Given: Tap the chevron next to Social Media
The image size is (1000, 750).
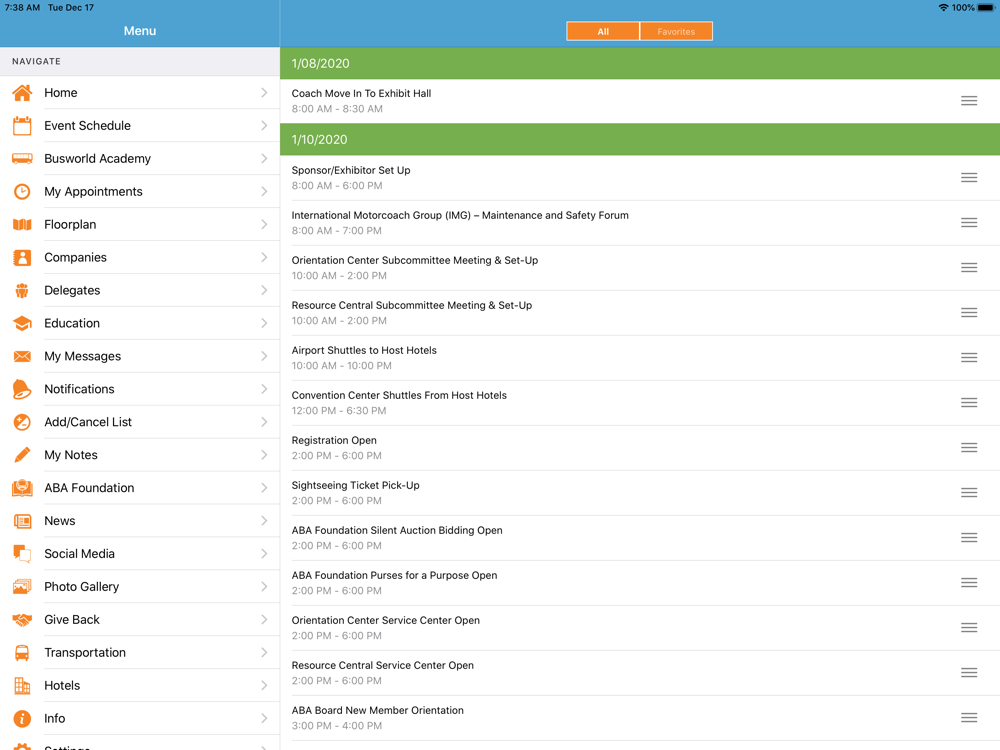Looking at the screenshot, I should [264, 554].
